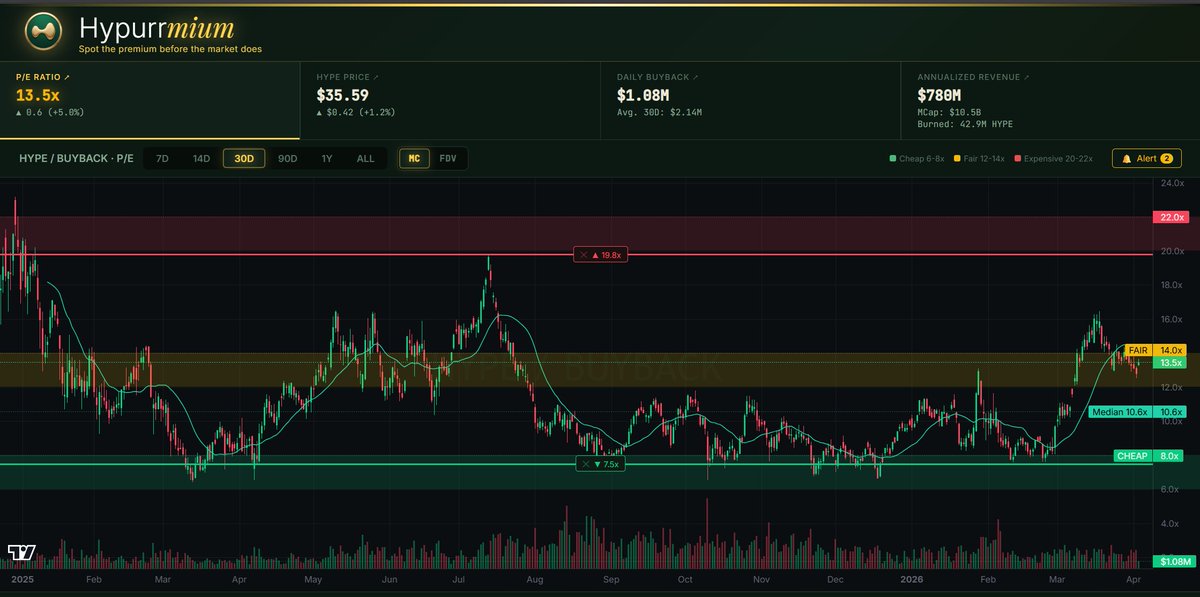Click 'Spot the premium before the market does'
This screenshot has height=597, width=1200.
[170, 48]
